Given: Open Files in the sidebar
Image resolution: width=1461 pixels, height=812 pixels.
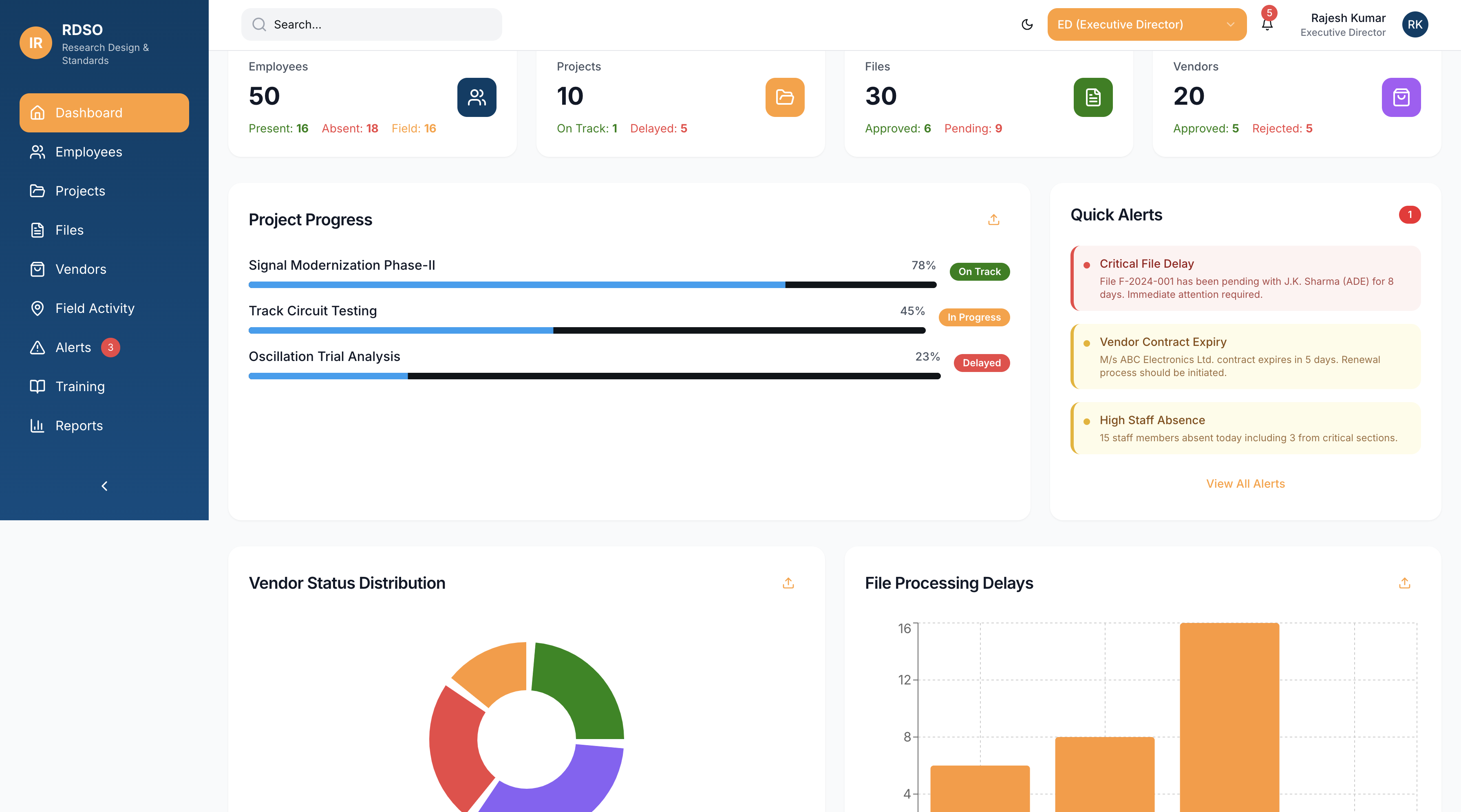Looking at the screenshot, I should pos(104,230).
